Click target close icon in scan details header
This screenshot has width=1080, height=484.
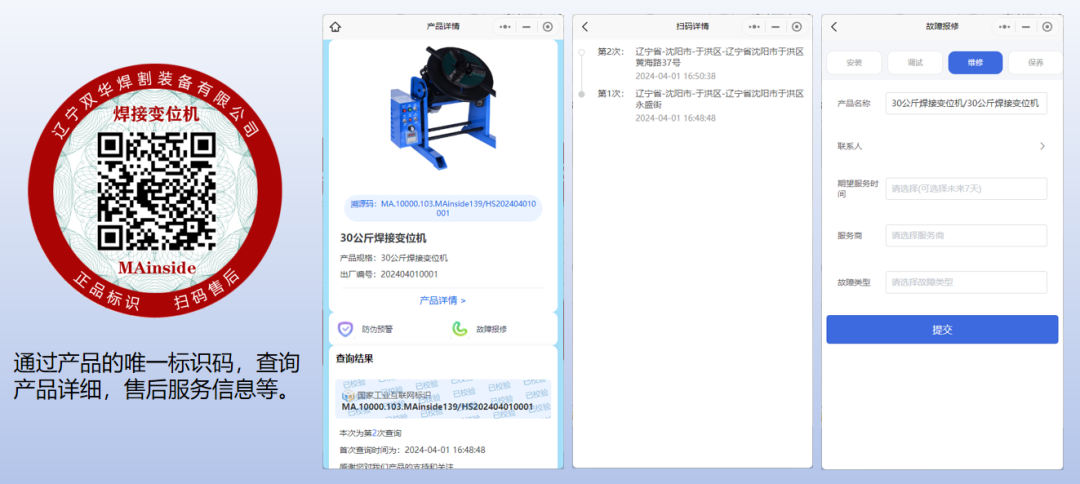tap(797, 27)
